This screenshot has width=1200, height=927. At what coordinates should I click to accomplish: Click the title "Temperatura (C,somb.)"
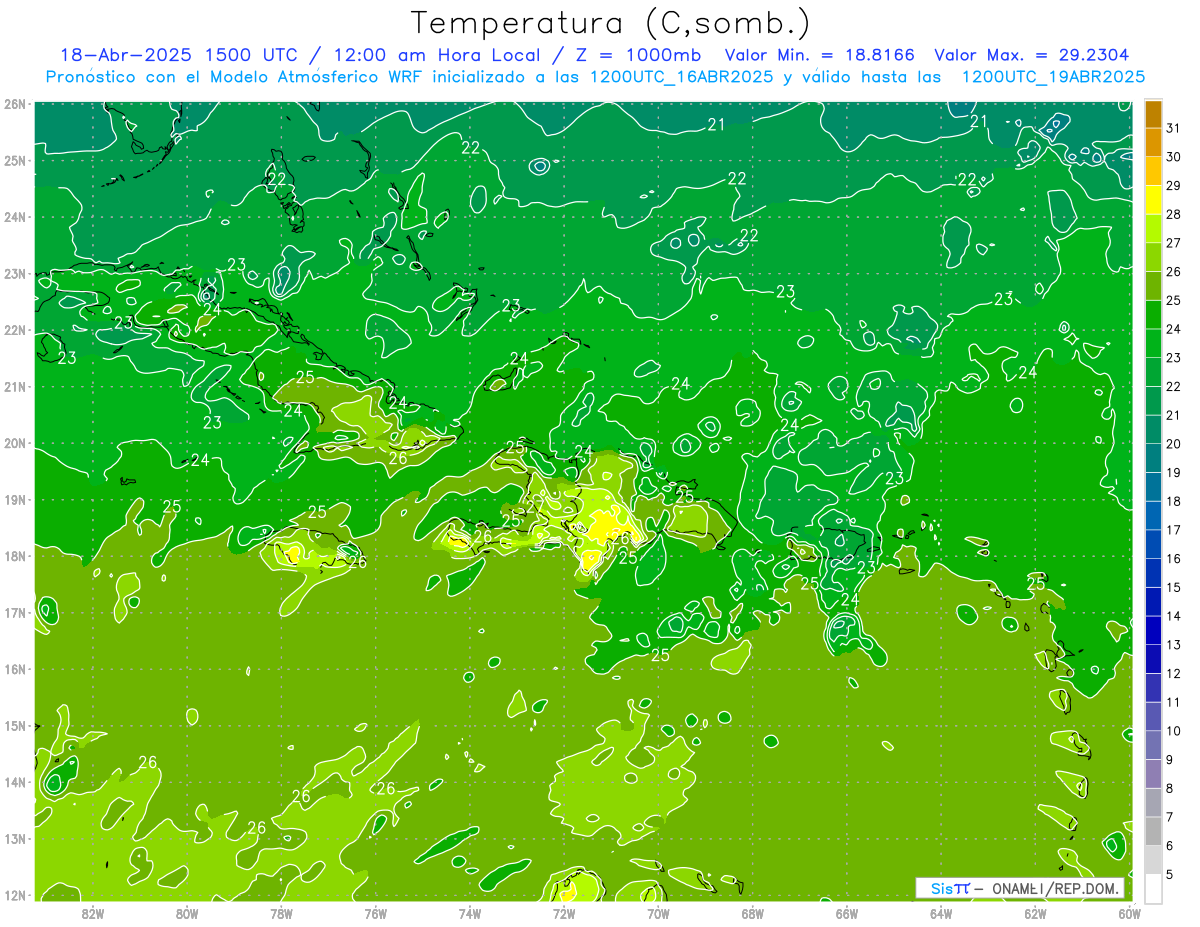click(x=611, y=22)
